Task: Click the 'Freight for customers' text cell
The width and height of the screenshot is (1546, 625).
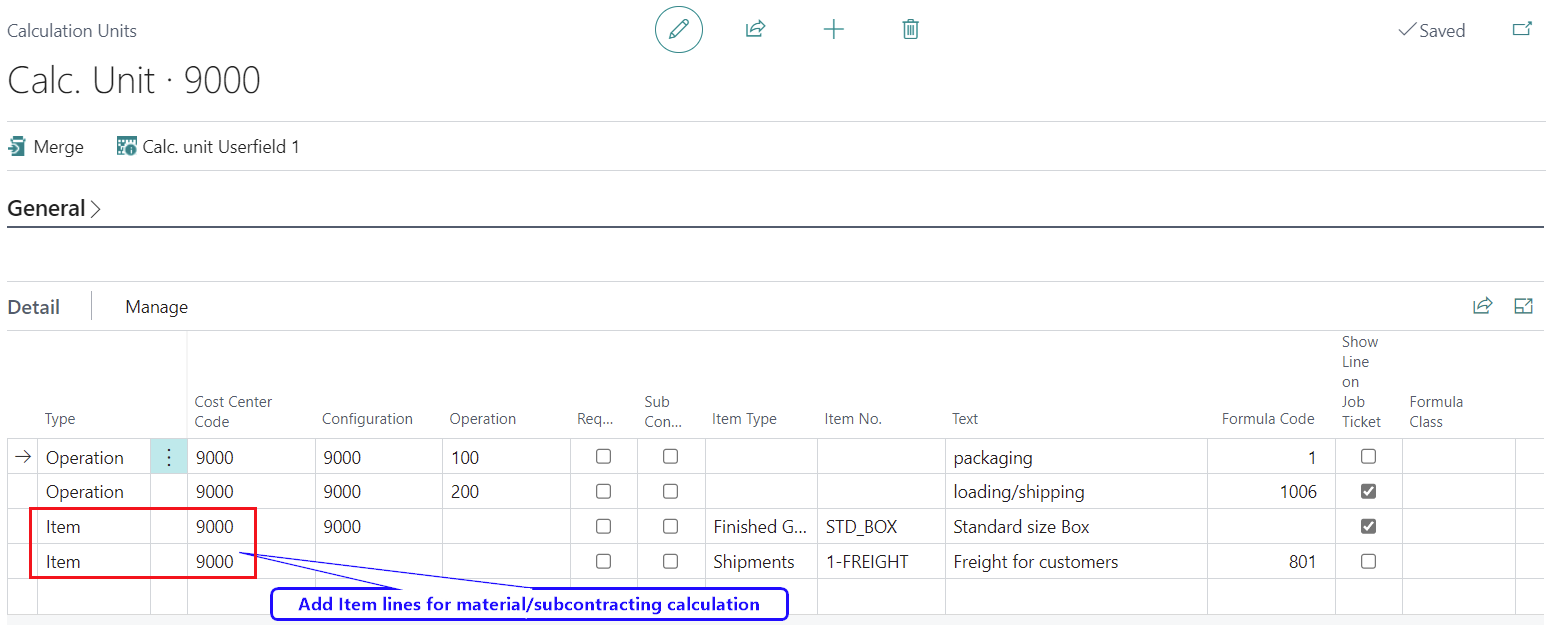Action: click(1076, 562)
